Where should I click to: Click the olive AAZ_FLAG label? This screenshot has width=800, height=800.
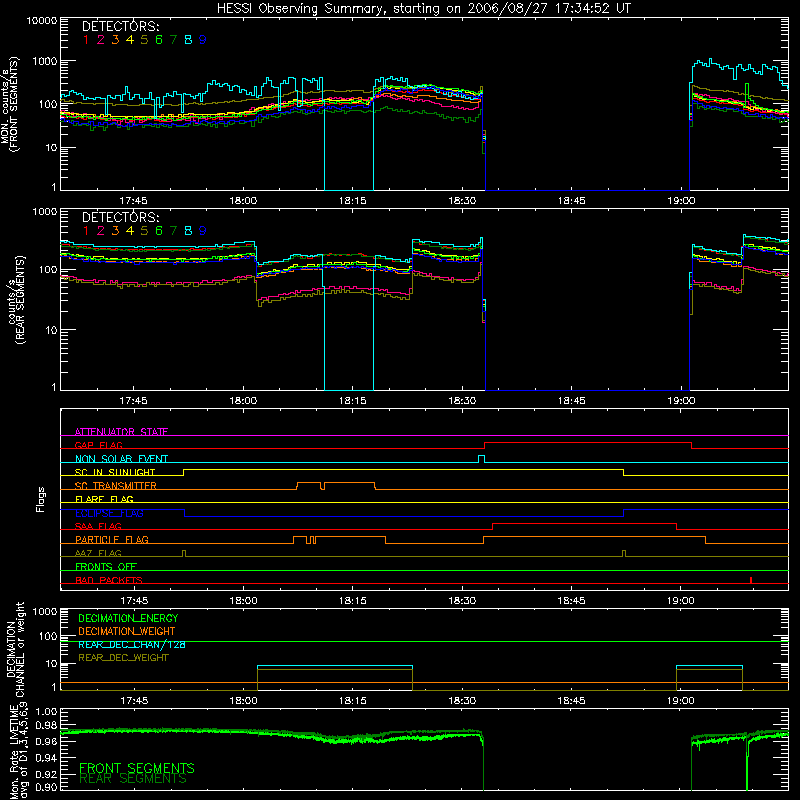(x=98, y=553)
